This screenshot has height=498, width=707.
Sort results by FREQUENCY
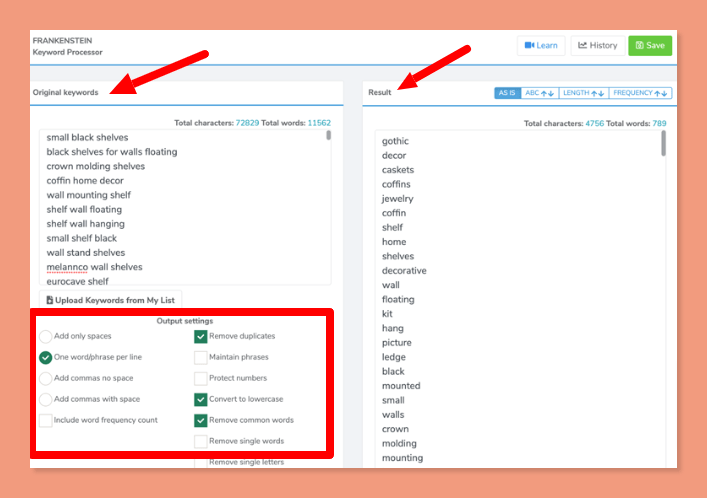[x=640, y=93]
